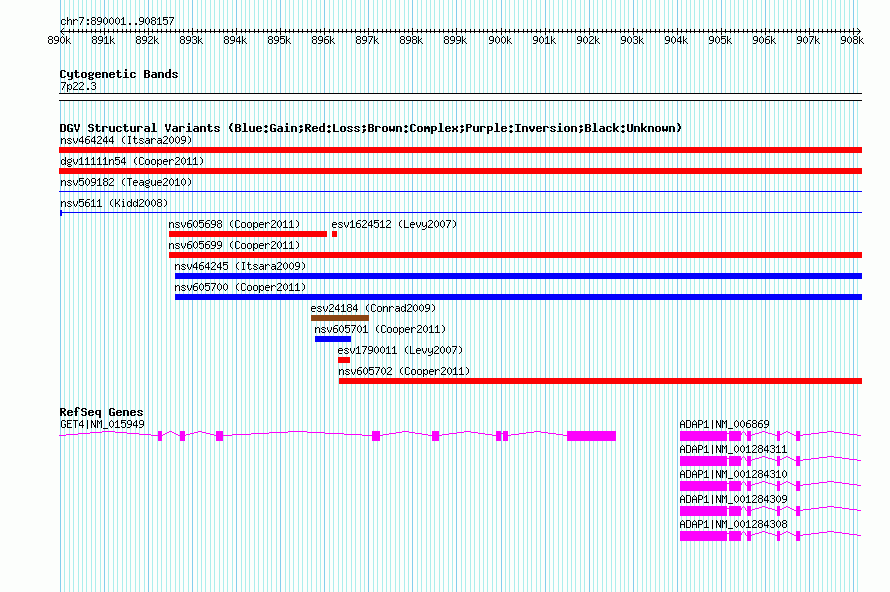Click ADAP1|NM_001284311 transcript label

click(733, 449)
